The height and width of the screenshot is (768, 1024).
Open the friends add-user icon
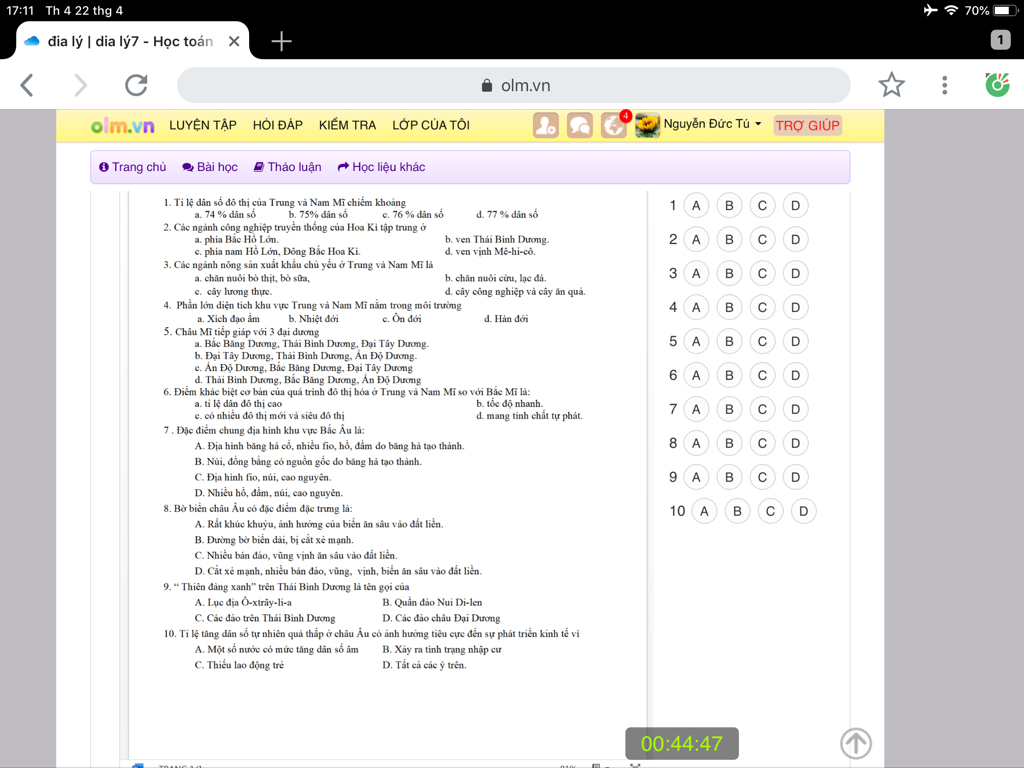[x=545, y=125]
